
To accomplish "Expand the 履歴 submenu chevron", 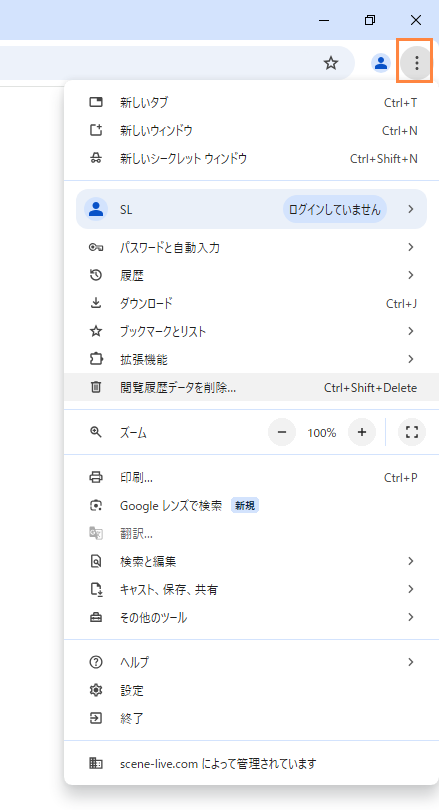I will click(411, 275).
